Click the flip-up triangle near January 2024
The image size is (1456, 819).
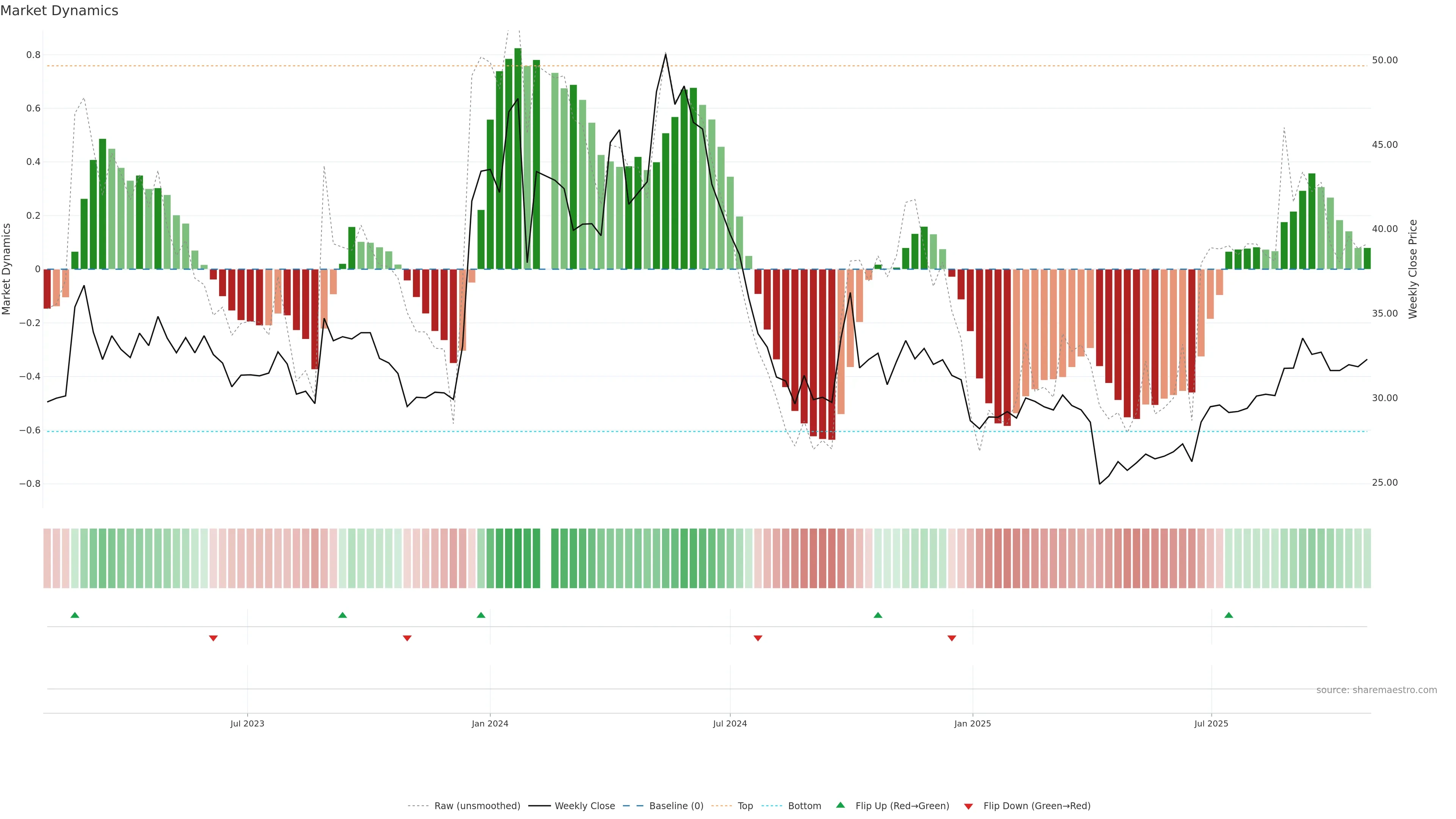coord(481,615)
